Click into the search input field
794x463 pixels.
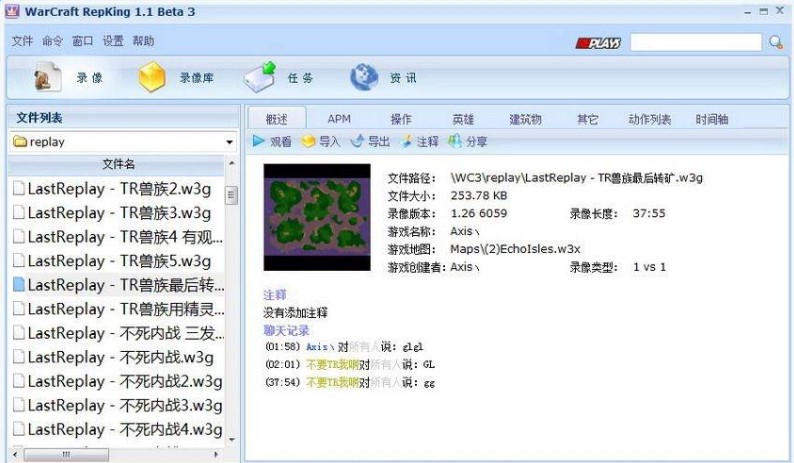[695, 42]
